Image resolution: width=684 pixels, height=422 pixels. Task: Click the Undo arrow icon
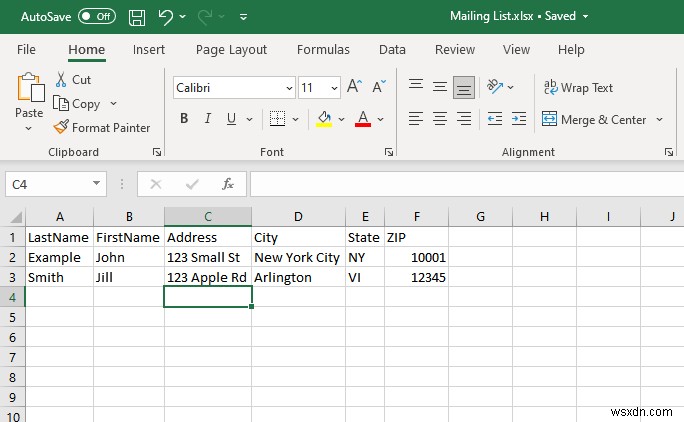point(165,17)
